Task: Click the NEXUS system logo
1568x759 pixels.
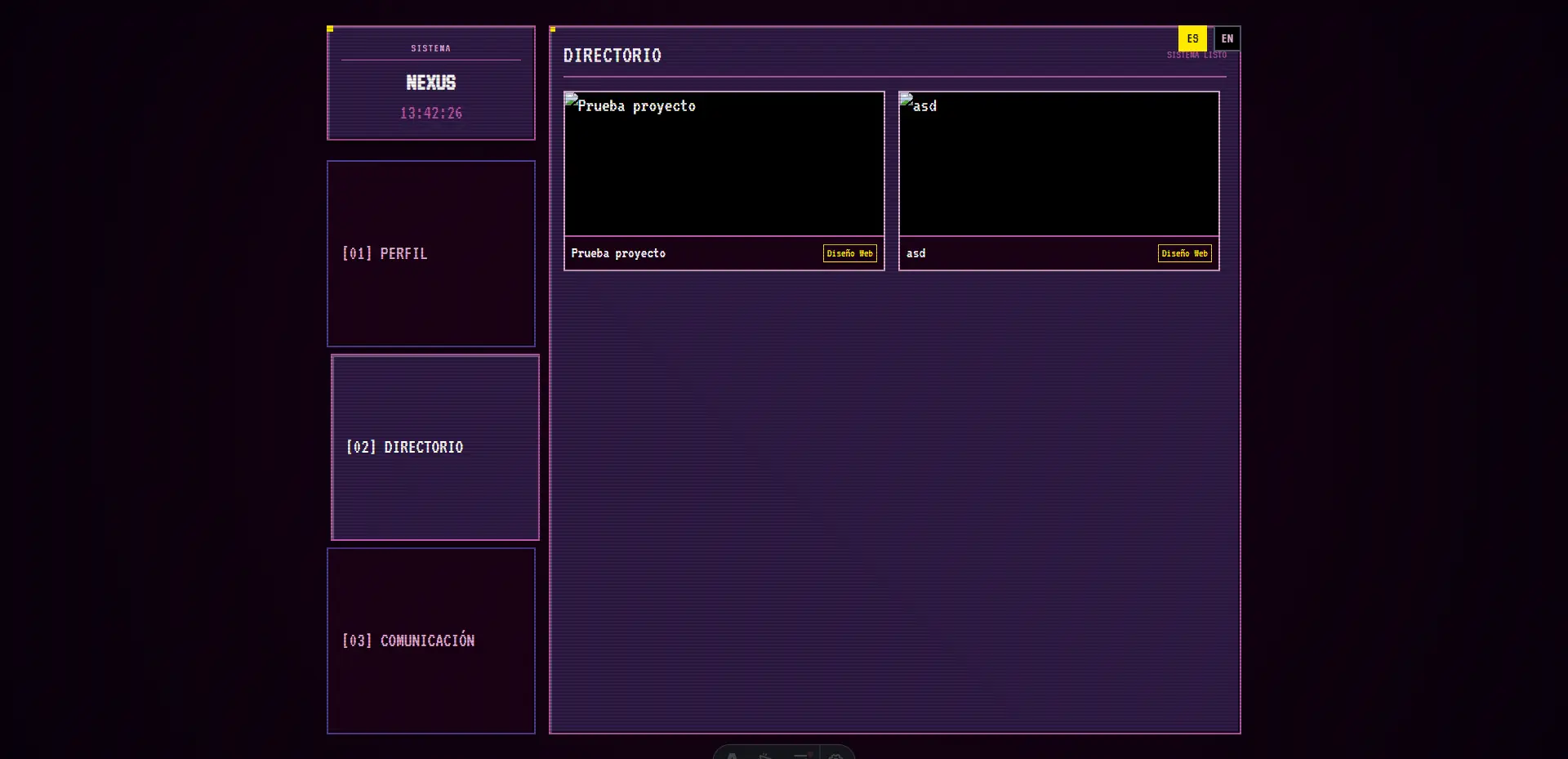Action: [x=431, y=83]
